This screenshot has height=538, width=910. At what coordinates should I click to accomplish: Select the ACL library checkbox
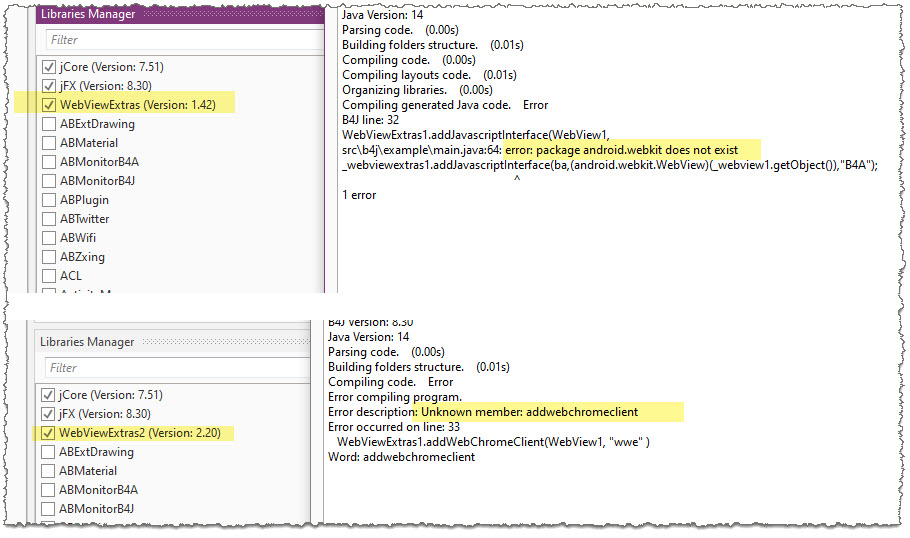(49, 276)
